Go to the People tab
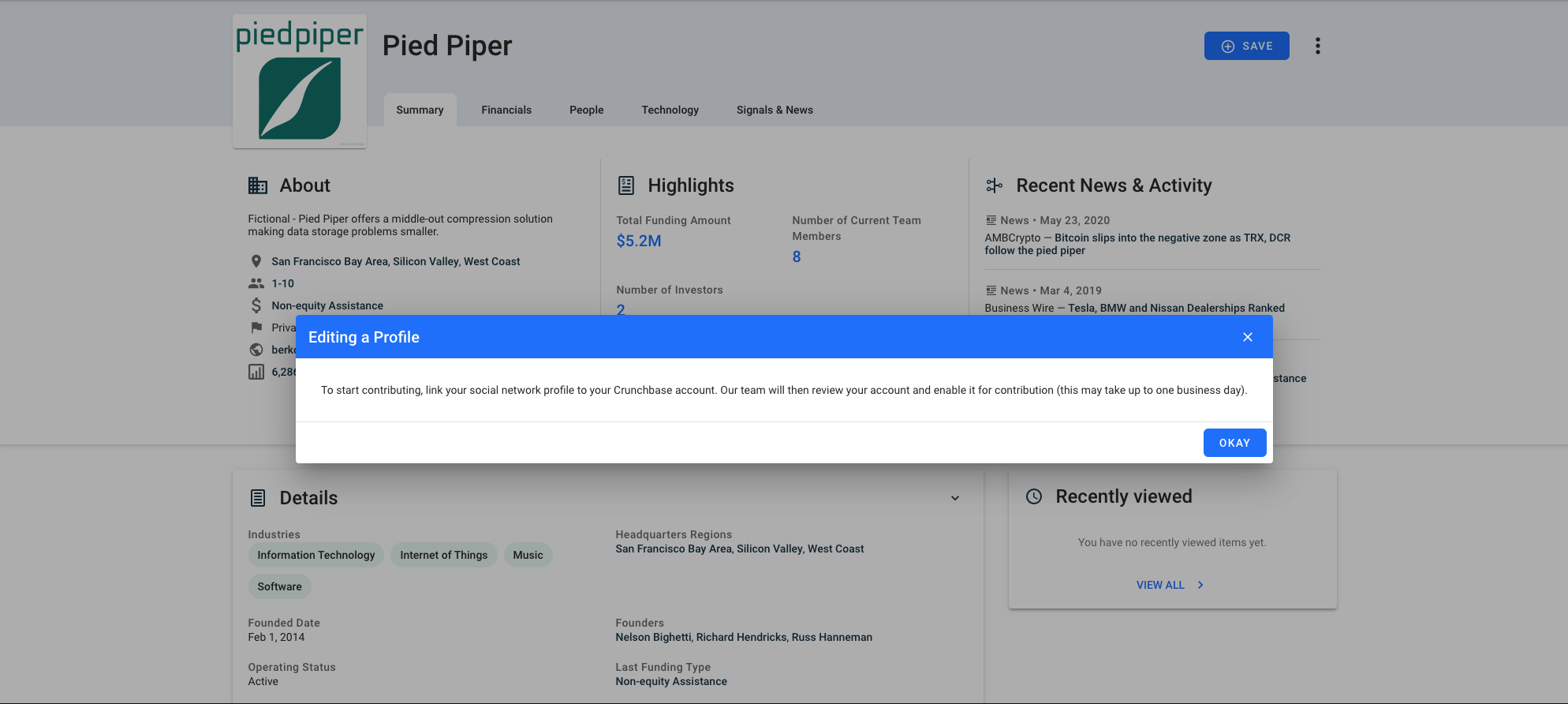 click(x=586, y=110)
